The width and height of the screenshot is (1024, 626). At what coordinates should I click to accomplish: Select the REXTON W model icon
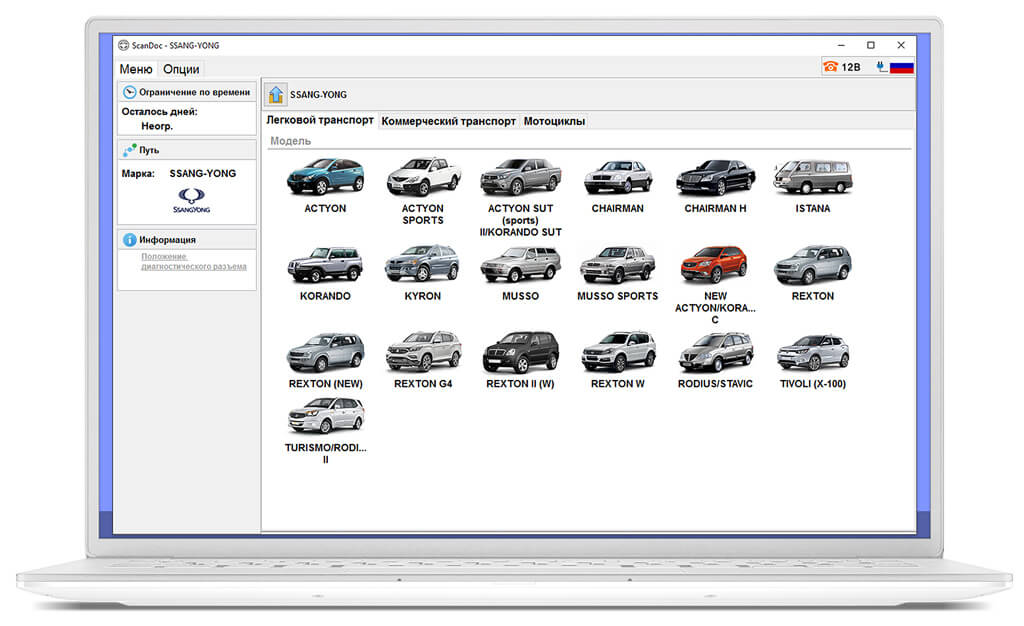point(618,352)
